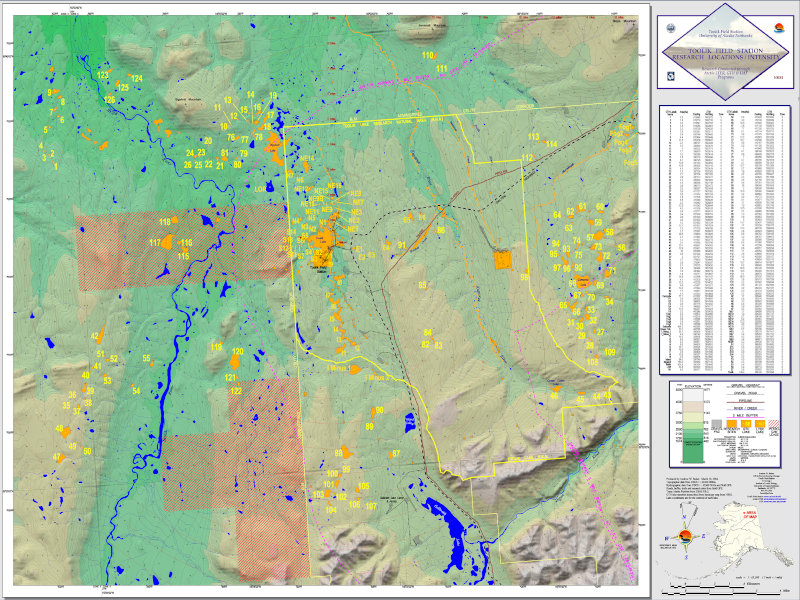Click the blue square logo below the seal

[x=670, y=74]
